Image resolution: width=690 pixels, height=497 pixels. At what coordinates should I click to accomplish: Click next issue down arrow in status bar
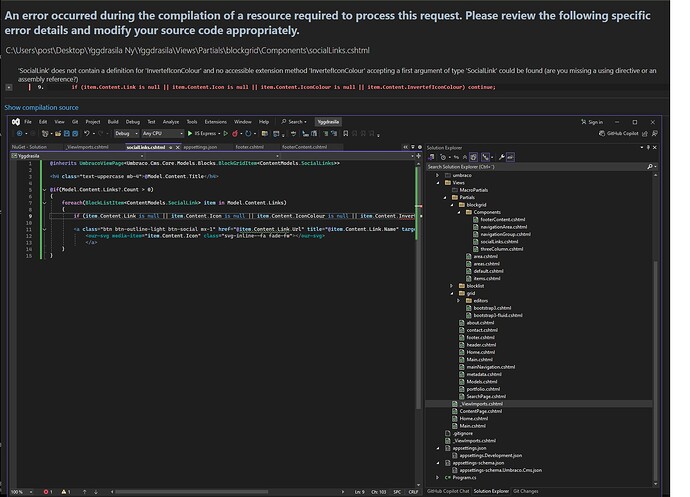point(95,492)
